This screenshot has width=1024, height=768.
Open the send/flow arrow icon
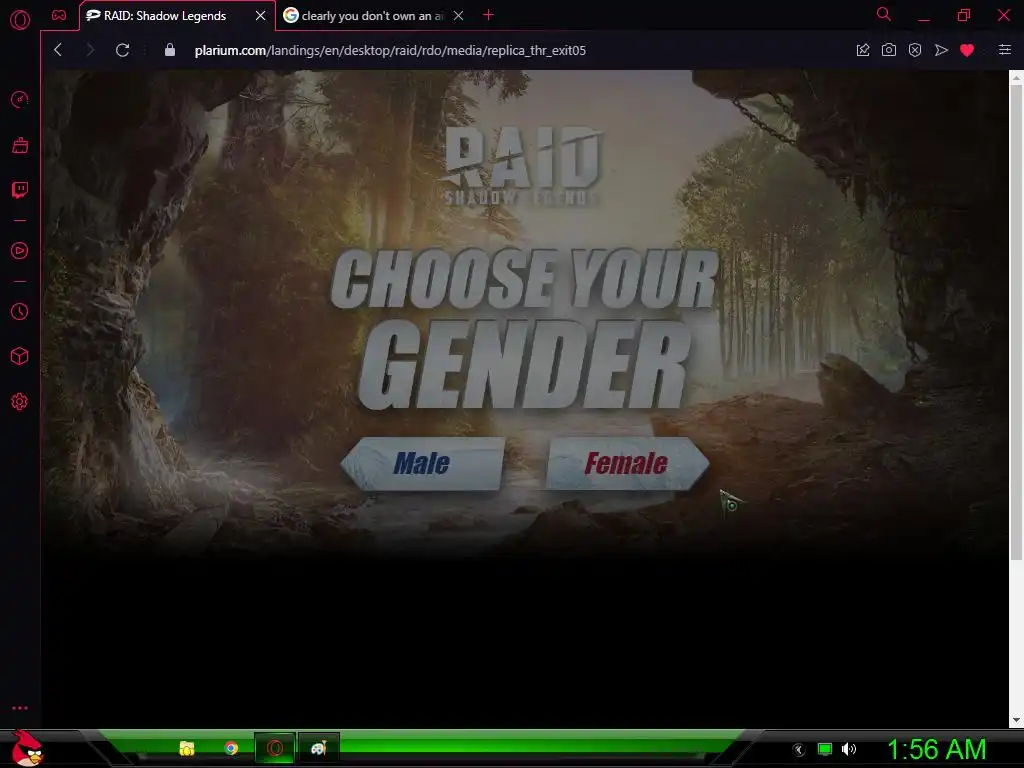tap(941, 50)
